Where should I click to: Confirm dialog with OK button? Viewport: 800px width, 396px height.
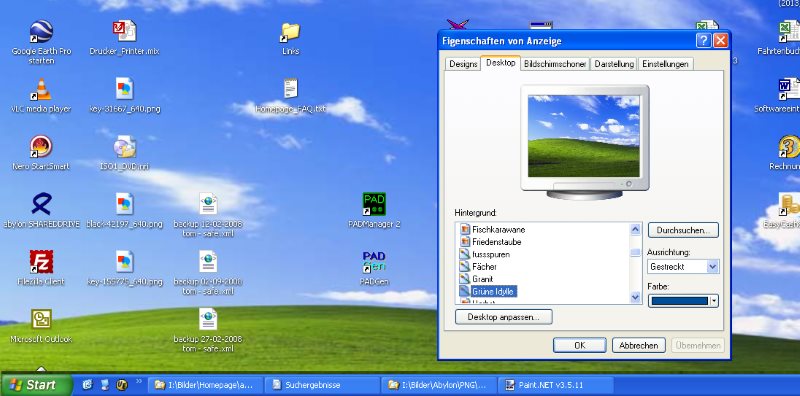tap(580, 345)
